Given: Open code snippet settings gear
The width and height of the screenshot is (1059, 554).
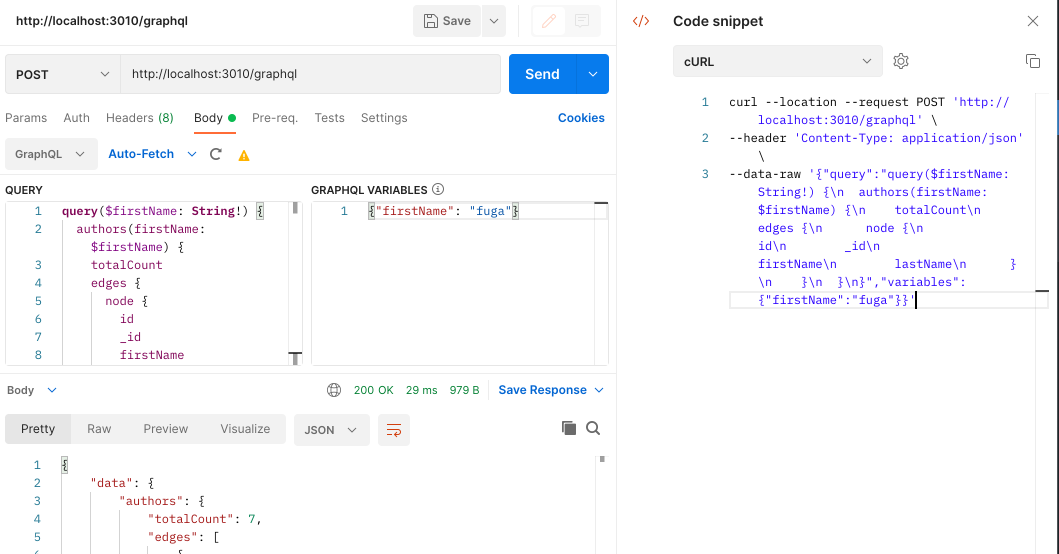Looking at the screenshot, I should pyautogui.click(x=900, y=61).
